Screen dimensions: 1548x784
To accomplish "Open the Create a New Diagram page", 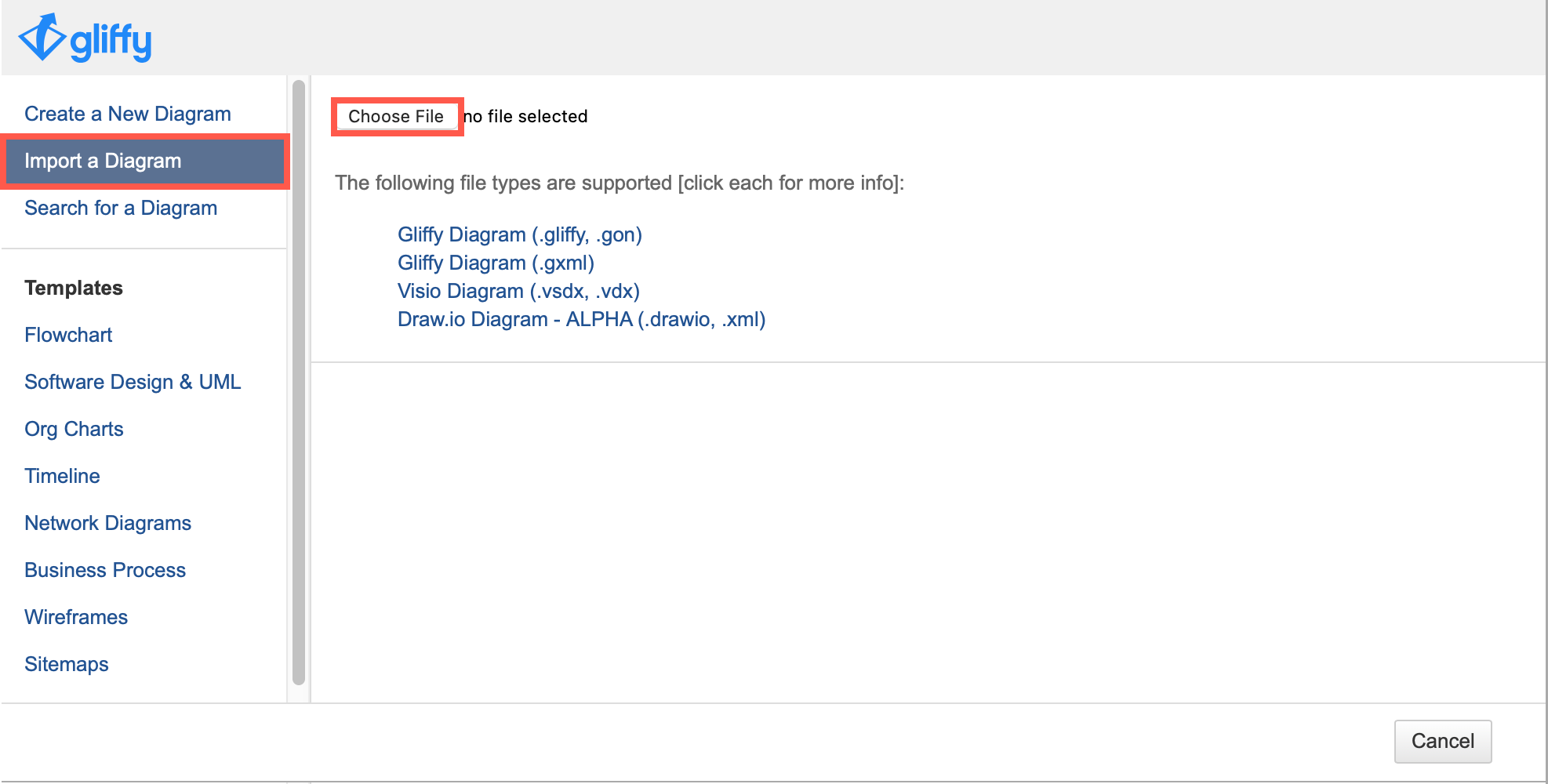I will click(x=127, y=113).
